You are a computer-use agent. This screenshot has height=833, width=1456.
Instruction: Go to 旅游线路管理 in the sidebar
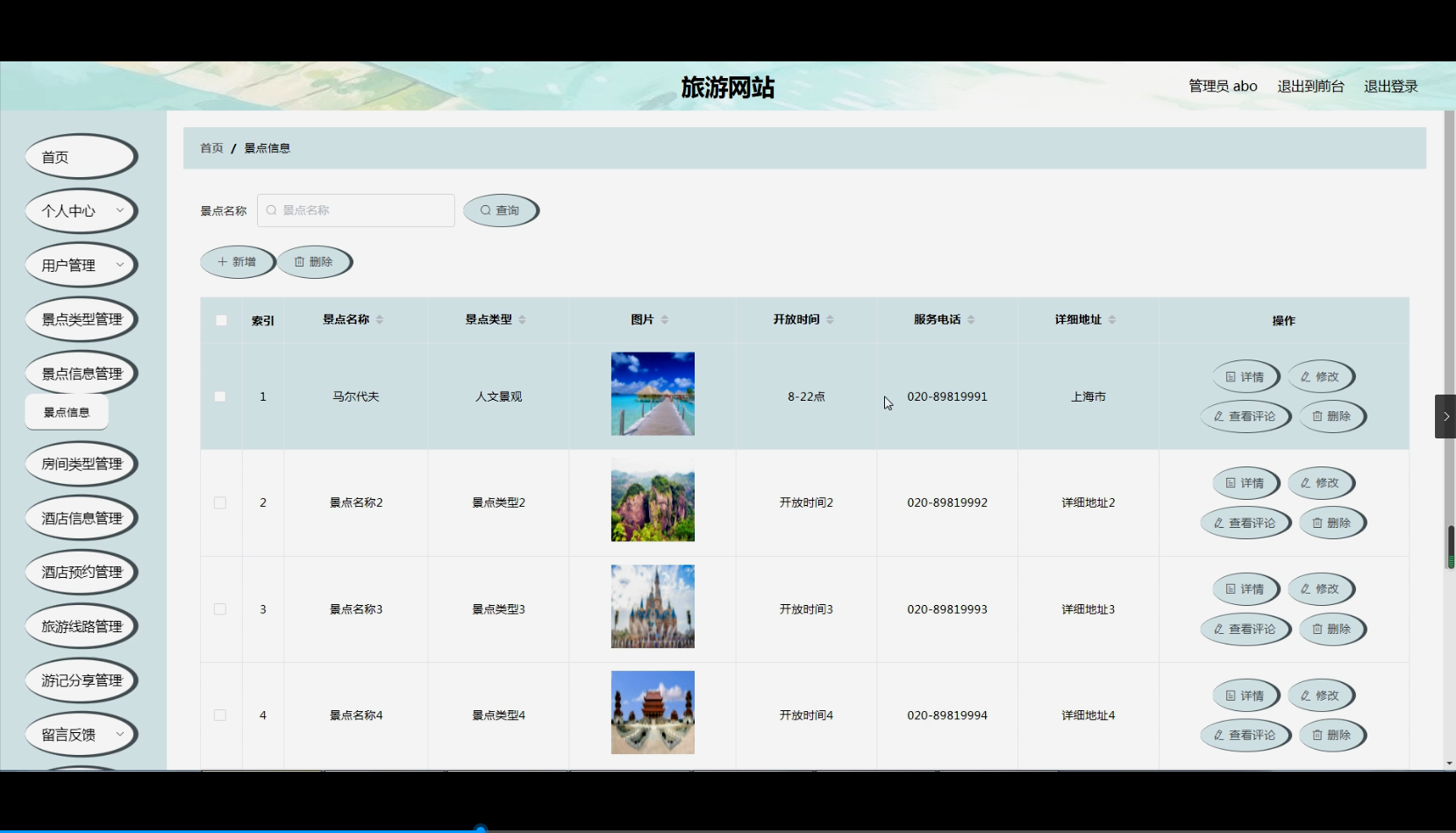(82, 626)
